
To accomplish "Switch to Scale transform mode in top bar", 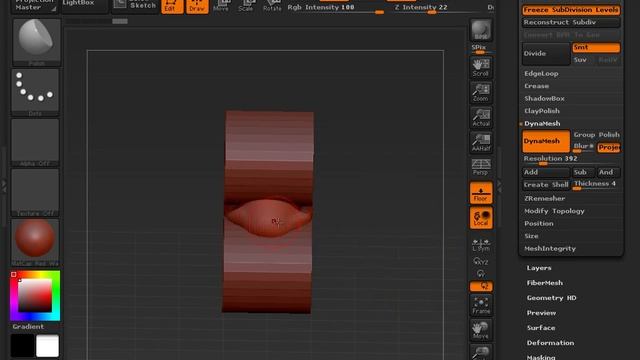I will tap(246, 6).
